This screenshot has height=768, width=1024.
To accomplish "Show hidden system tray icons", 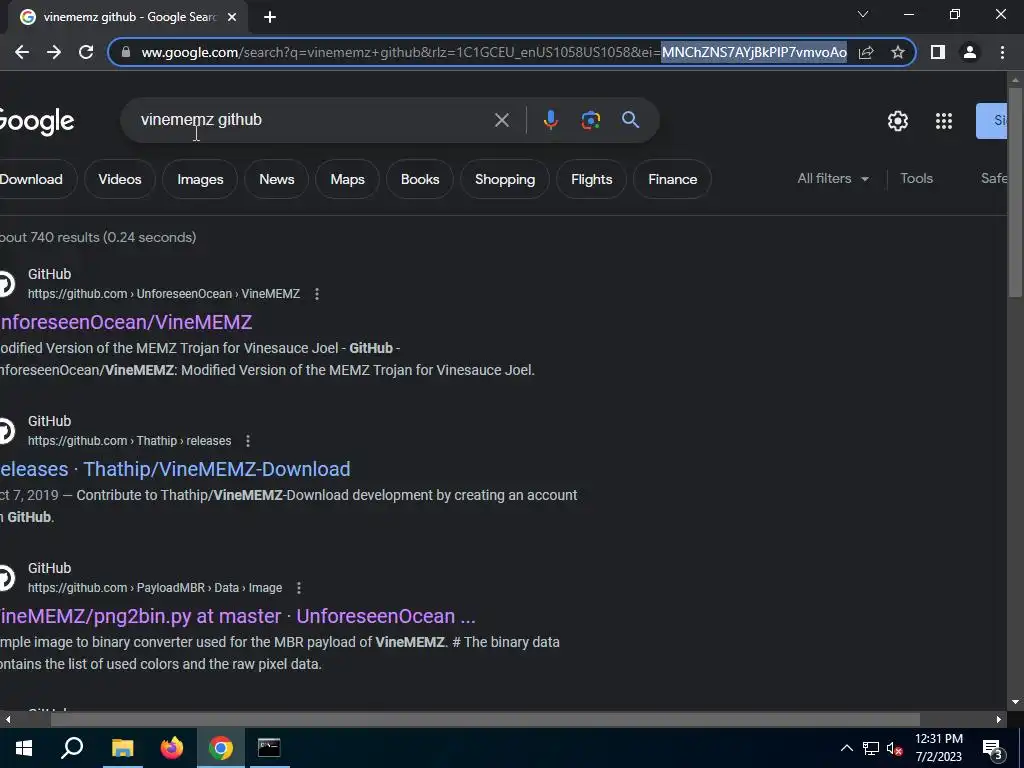I will point(846,748).
